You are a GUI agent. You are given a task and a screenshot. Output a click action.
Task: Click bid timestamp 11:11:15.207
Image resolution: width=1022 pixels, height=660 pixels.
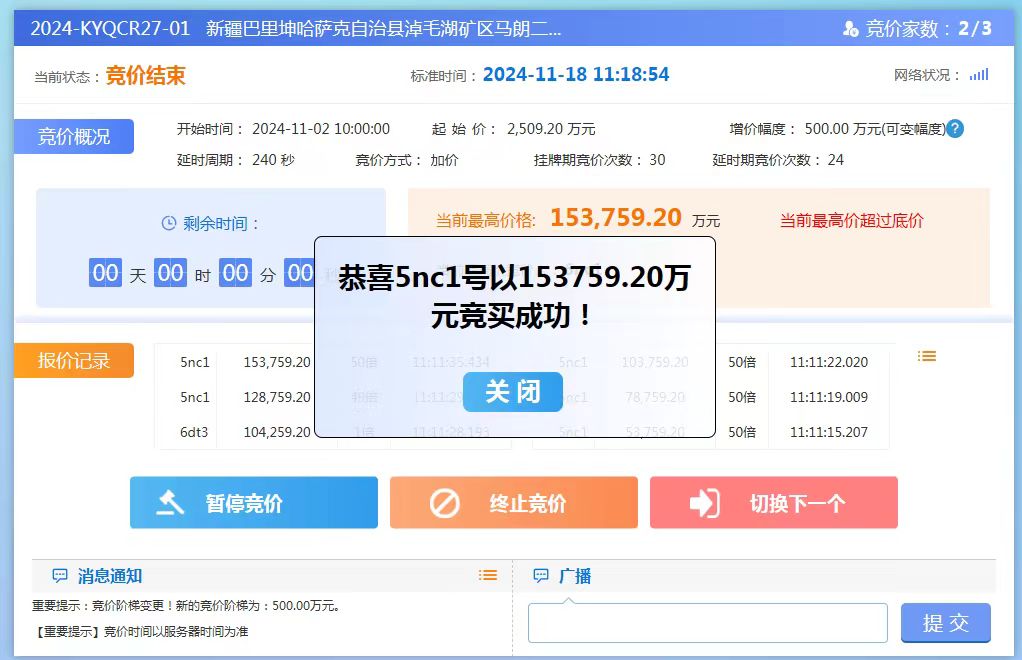[x=829, y=432]
